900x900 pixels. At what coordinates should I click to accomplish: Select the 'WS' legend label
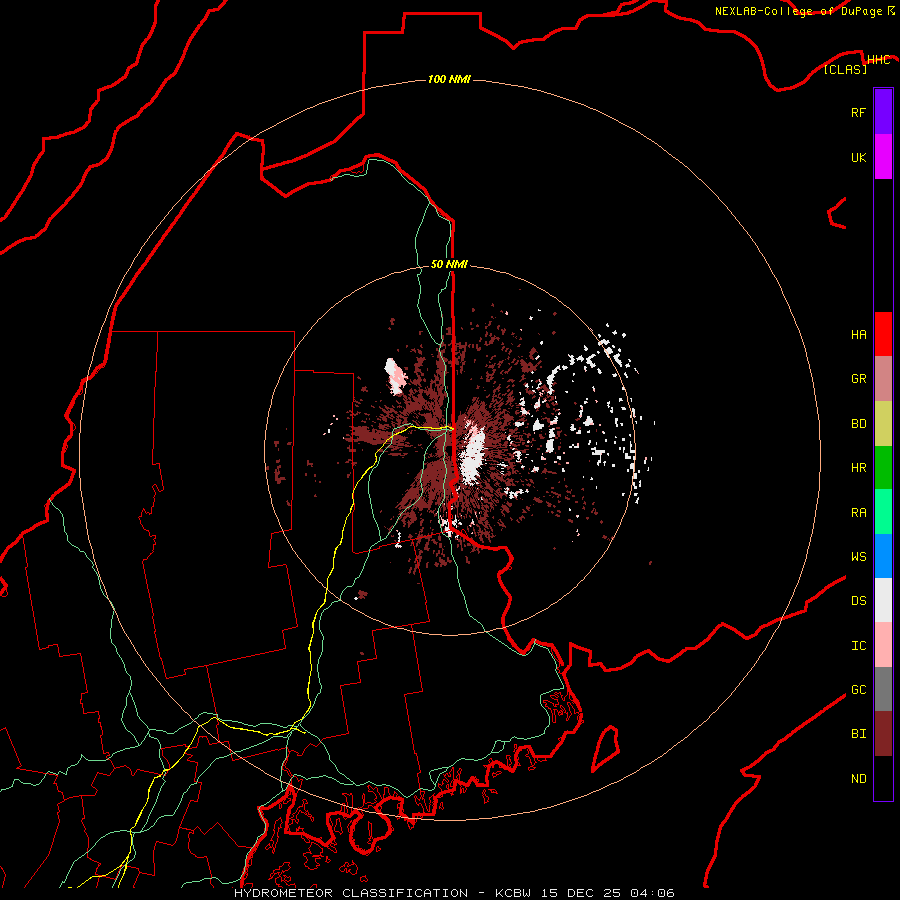pyautogui.click(x=858, y=557)
